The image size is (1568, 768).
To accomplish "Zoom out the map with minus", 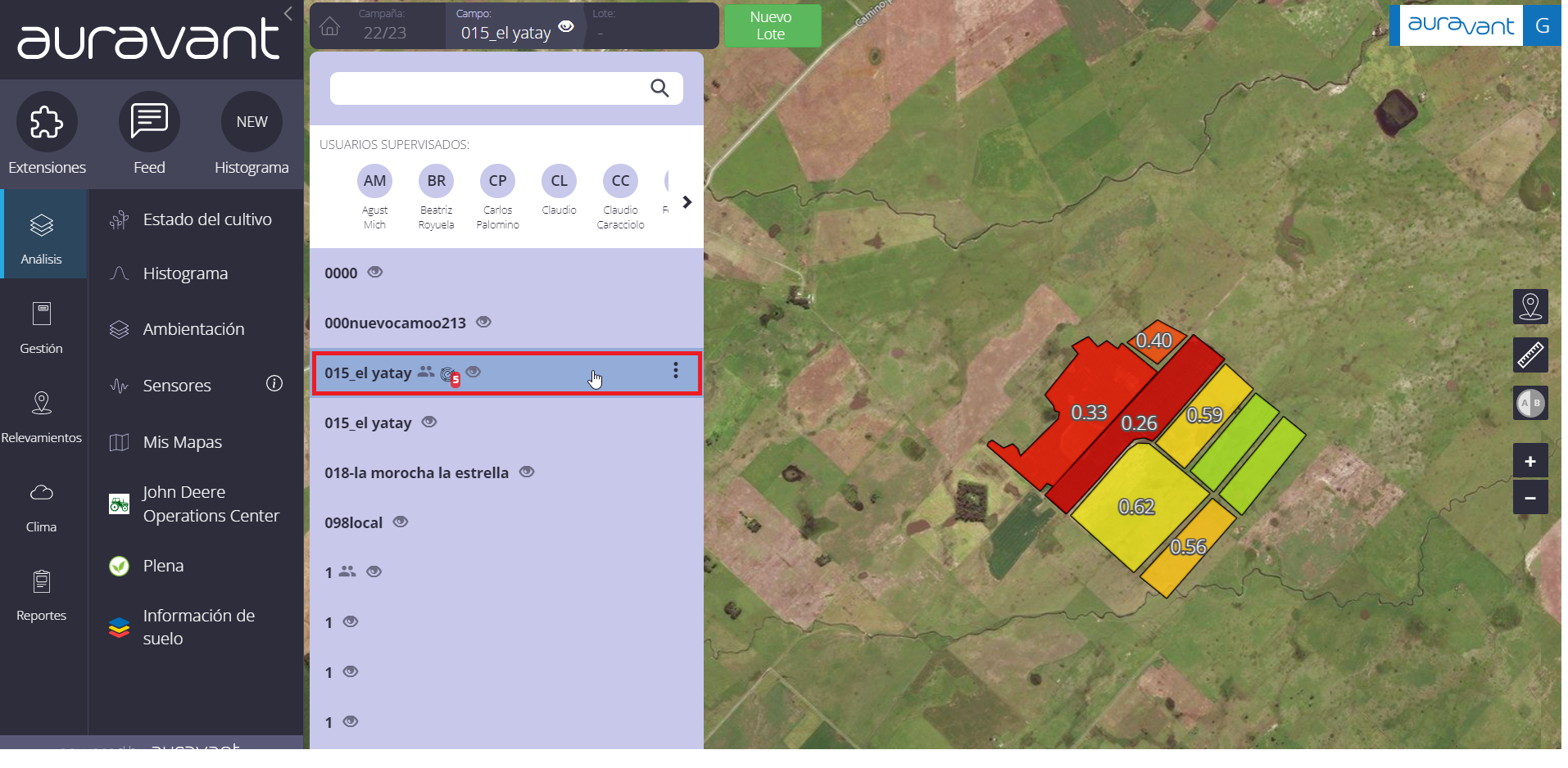I will coord(1530,497).
